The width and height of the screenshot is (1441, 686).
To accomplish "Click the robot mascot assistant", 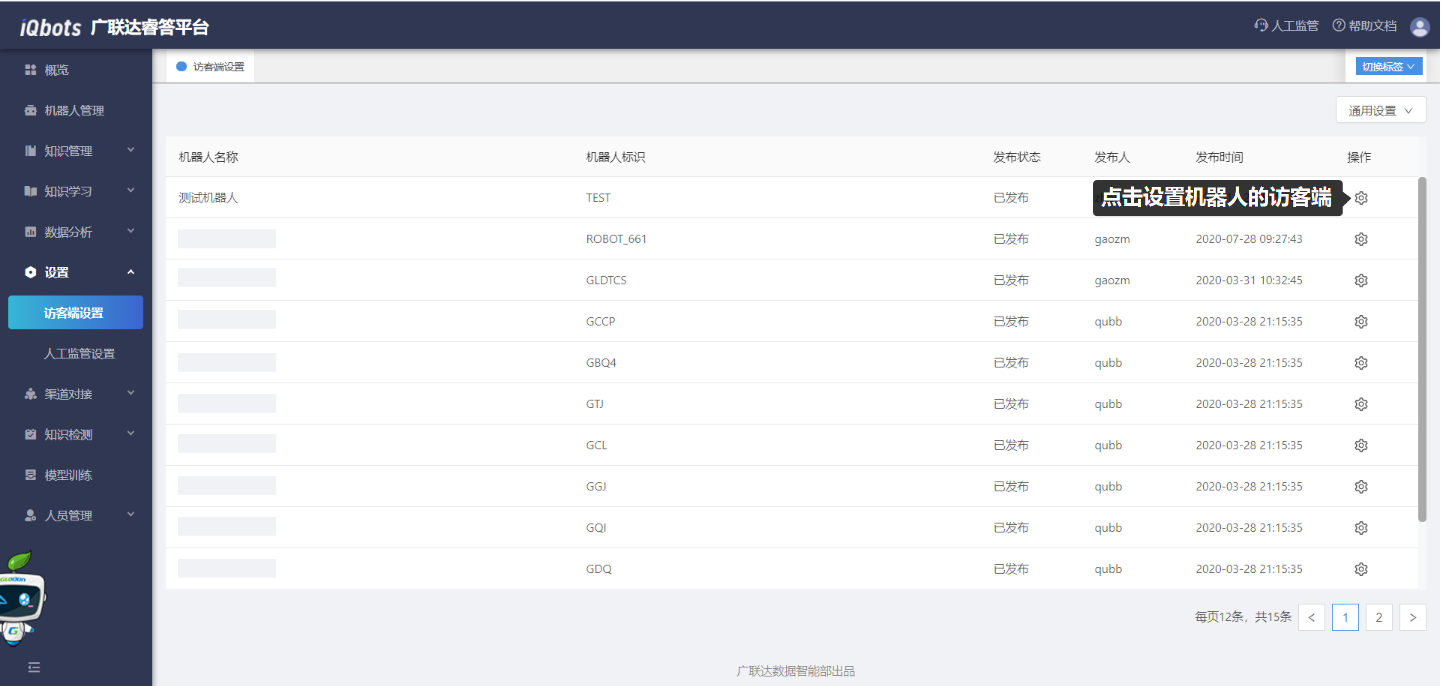I will [22, 600].
